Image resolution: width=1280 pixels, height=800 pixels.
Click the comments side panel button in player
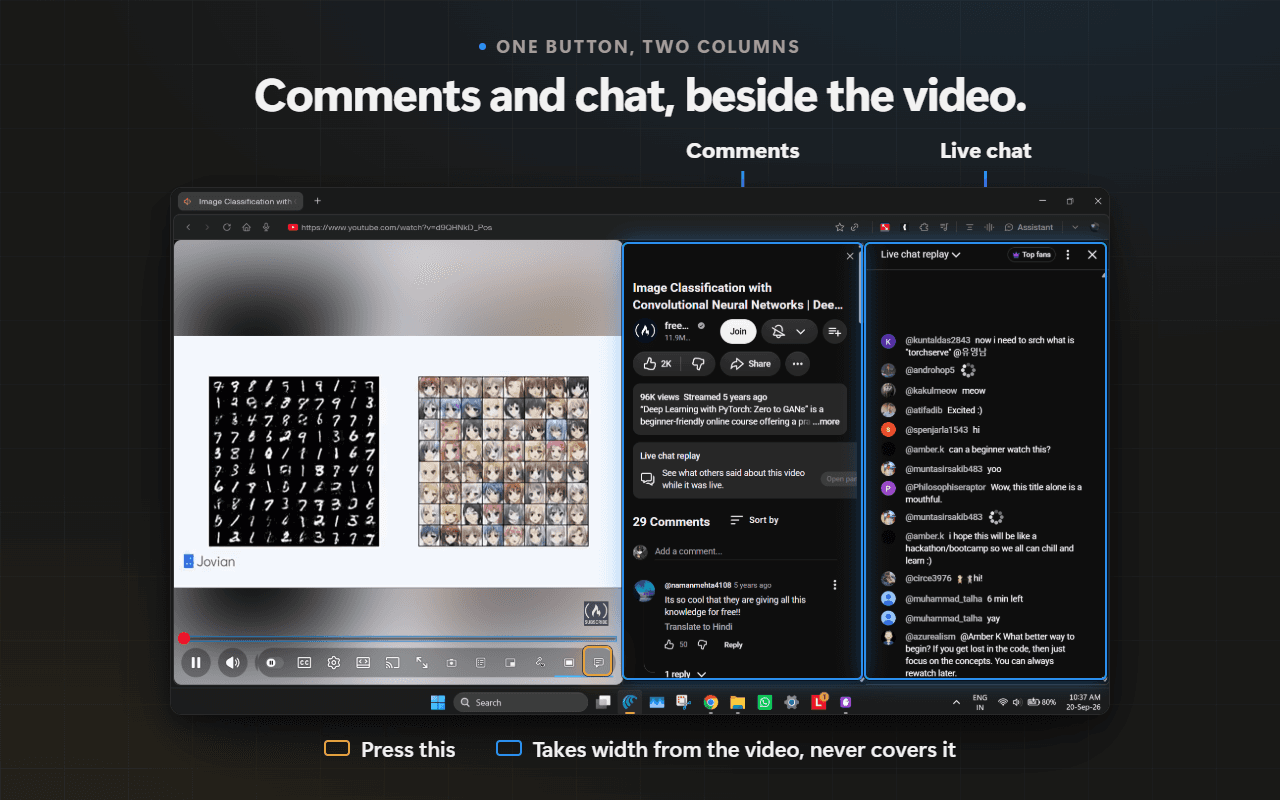click(x=598, y=662)
